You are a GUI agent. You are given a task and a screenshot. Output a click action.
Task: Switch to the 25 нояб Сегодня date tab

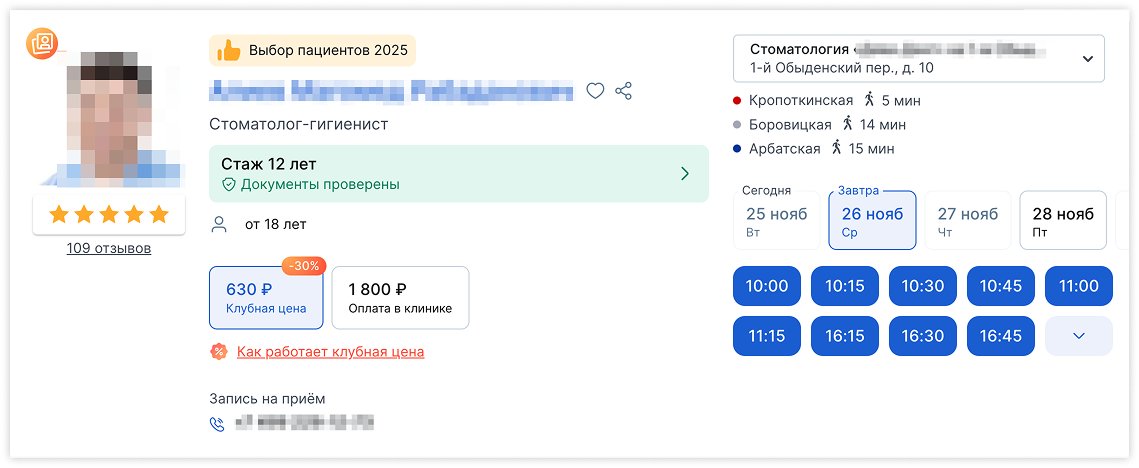point(775,221)
